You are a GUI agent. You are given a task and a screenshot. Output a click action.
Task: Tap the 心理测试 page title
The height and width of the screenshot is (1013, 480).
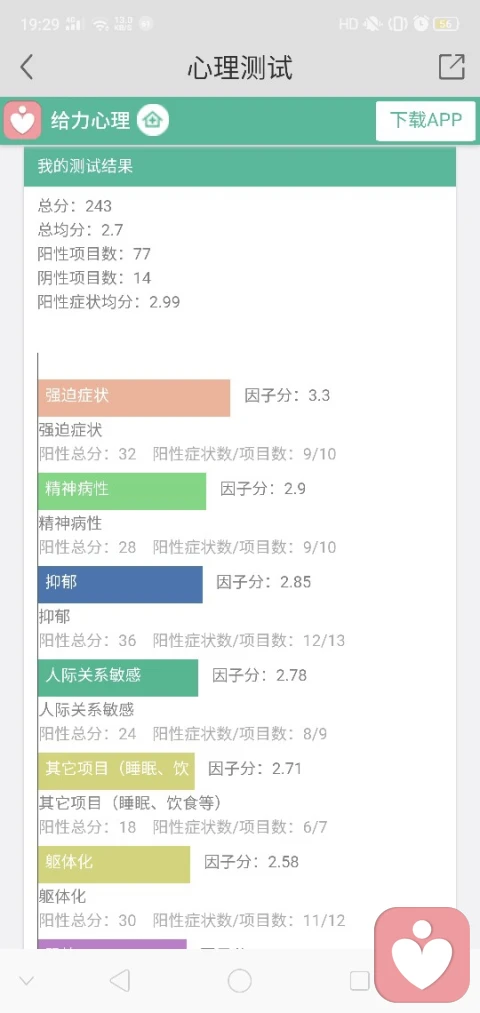240,67
